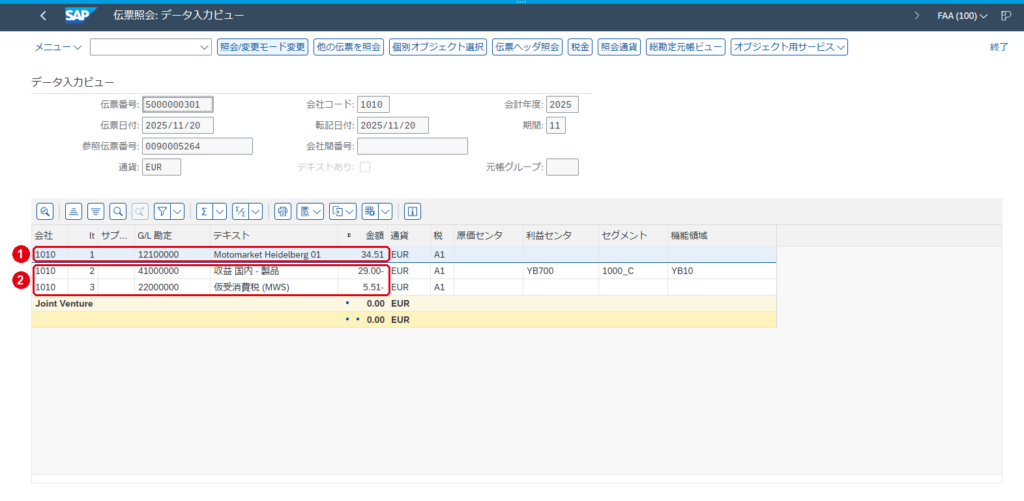Click the 伝票番号 field 5000000301

click(x=178, y=105)
